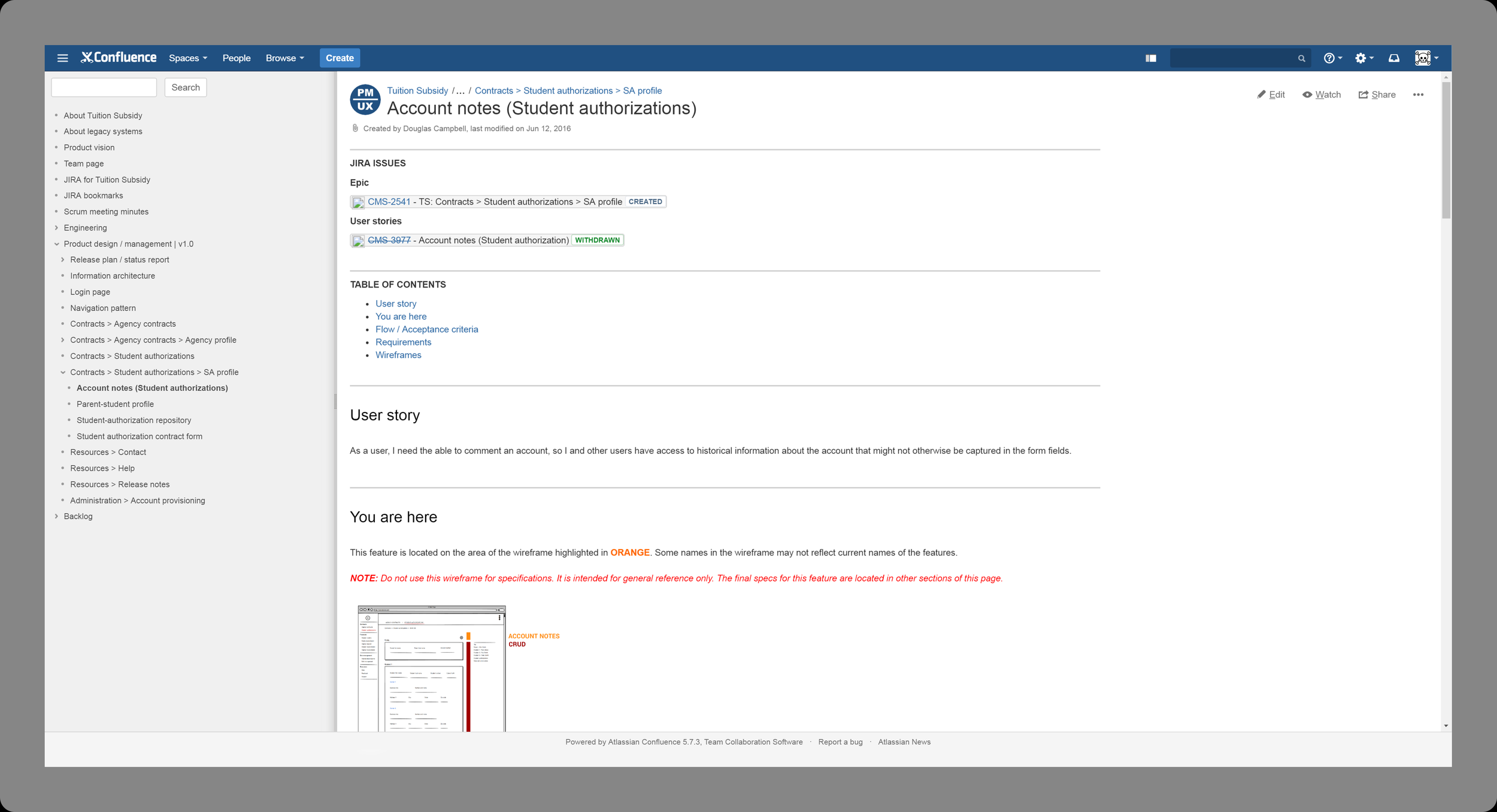The width and height of the screenshot is (1497, 812).
Task: Collapse Product design / management tree node
Action: (56, 244)
